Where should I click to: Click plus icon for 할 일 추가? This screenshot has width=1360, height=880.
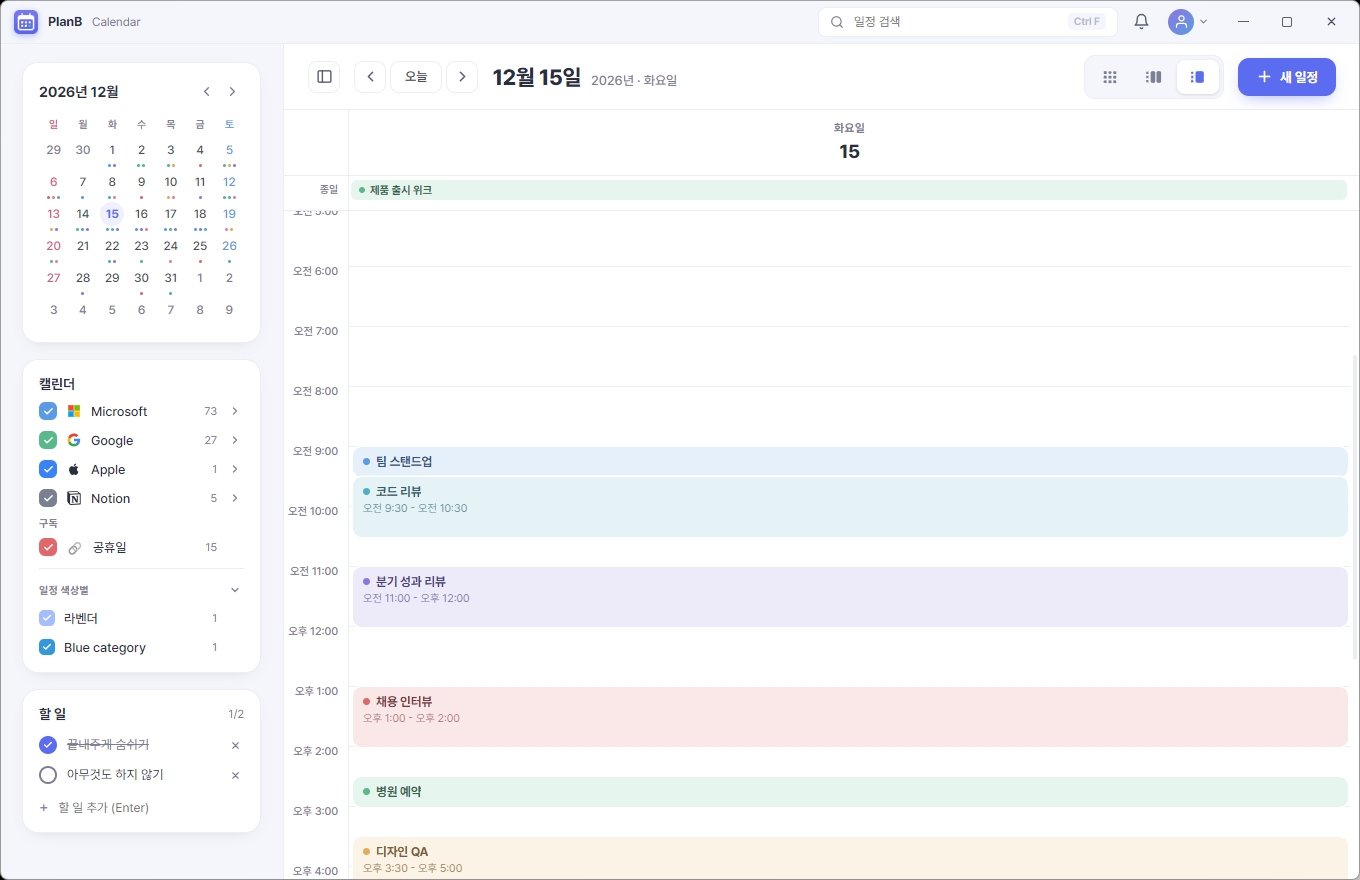pyautogui.click(x=43, y=807)
